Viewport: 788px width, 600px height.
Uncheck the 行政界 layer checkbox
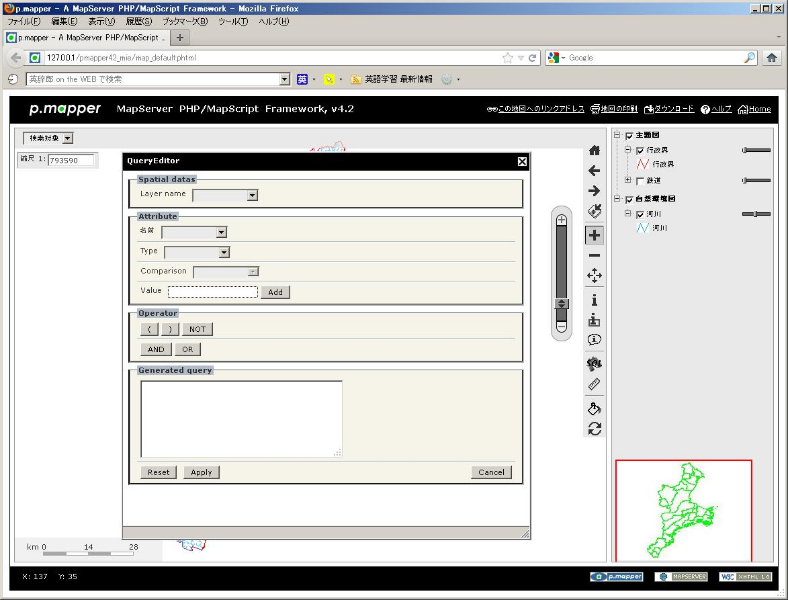(x=640, y=150)
